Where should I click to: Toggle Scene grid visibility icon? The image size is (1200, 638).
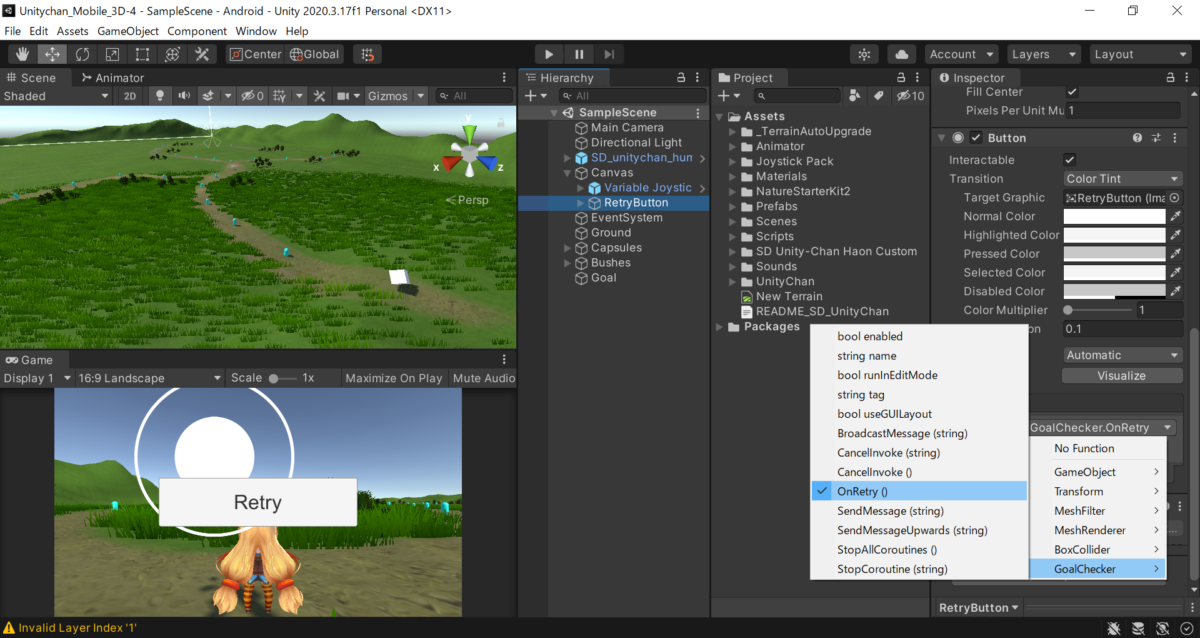[x=279, y=96]
